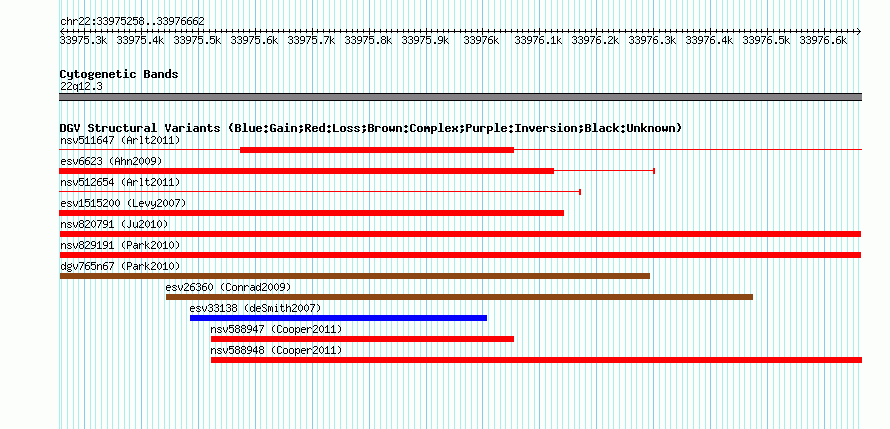Click the 33975.3k ruler tick label
This screenshot has width=890, height=429.
click(83, 40)
